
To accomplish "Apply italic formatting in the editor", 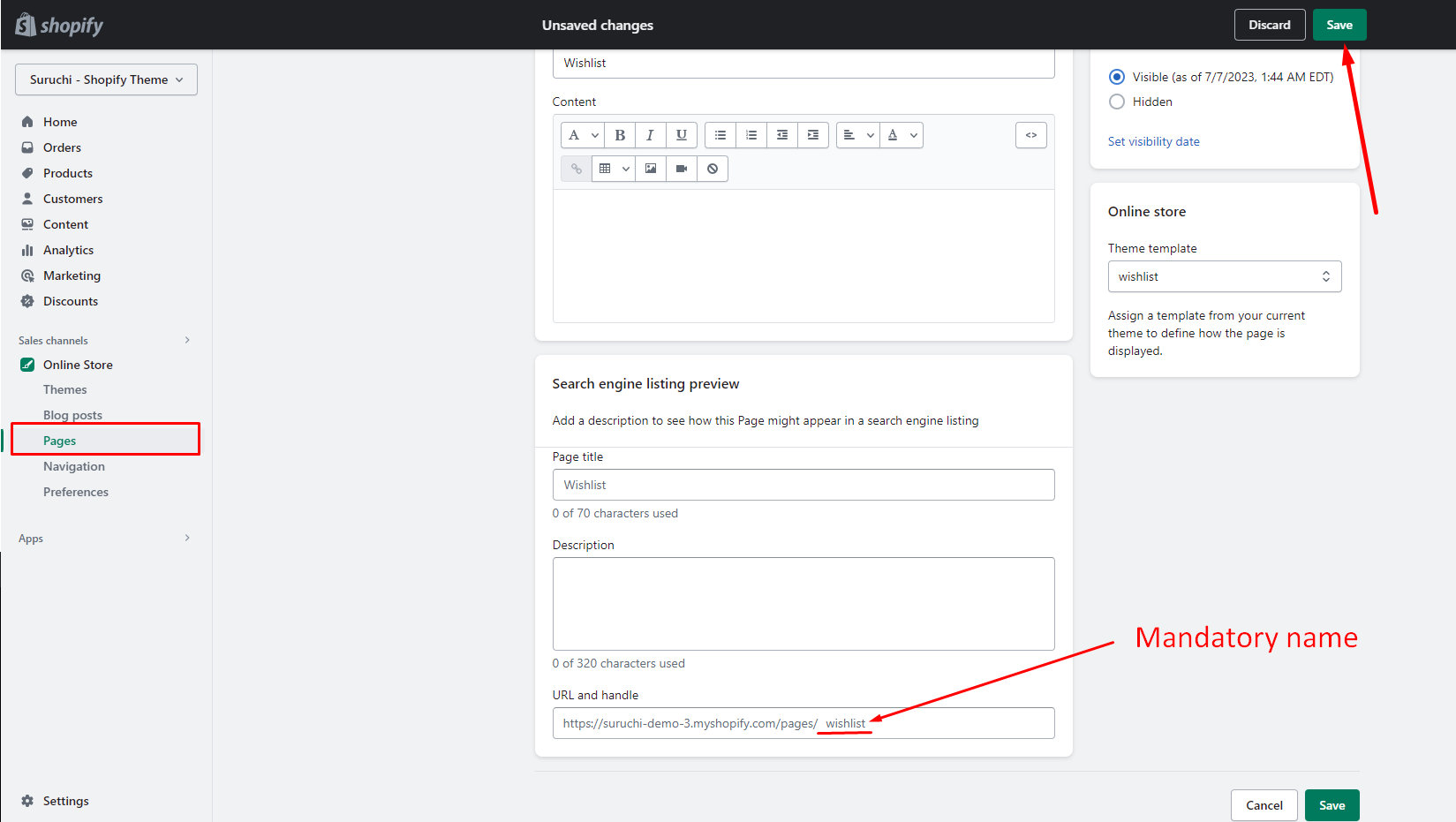I will click(650, 135).
